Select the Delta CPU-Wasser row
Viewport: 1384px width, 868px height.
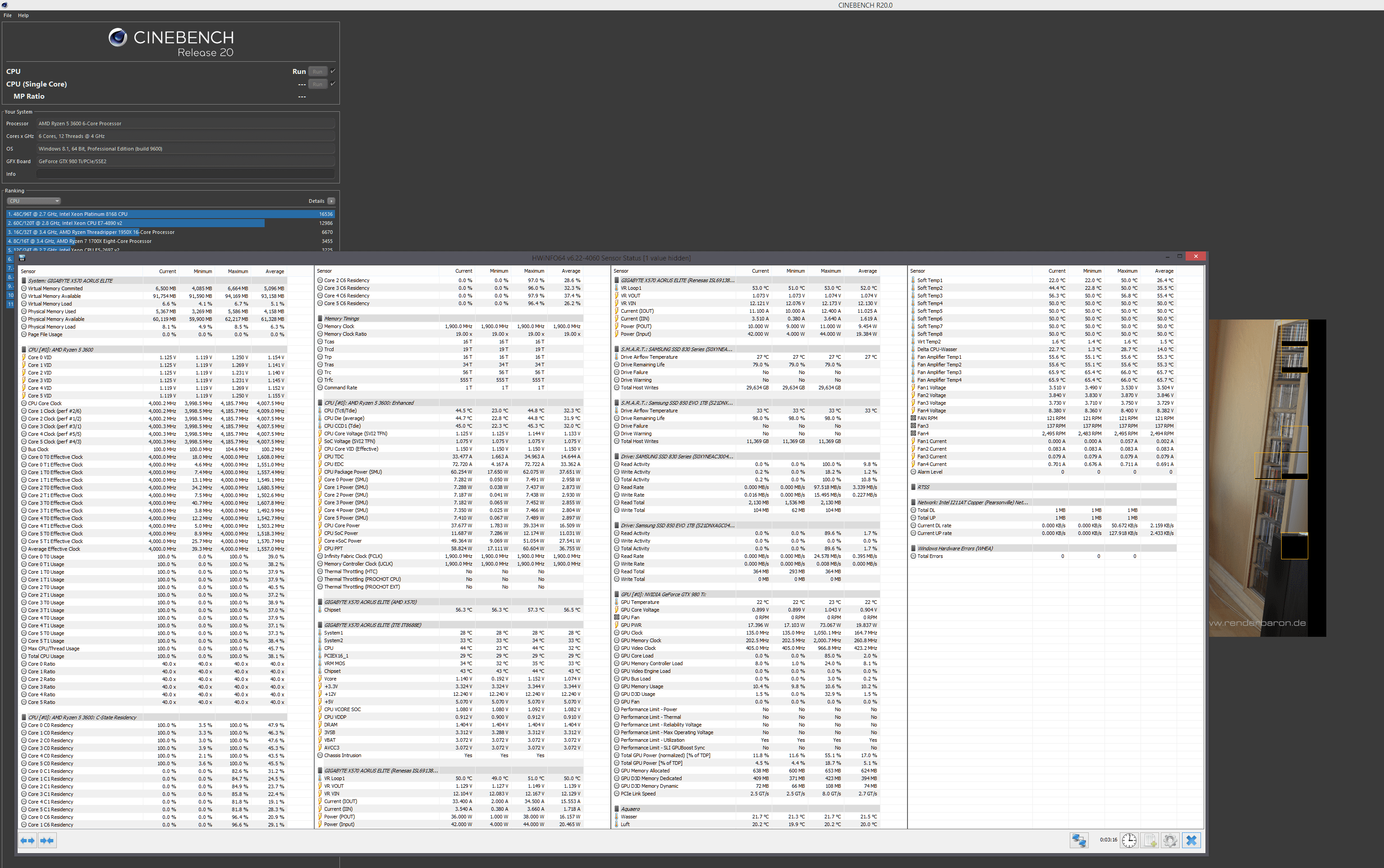pyautogui.click(x=1043, y=350)
